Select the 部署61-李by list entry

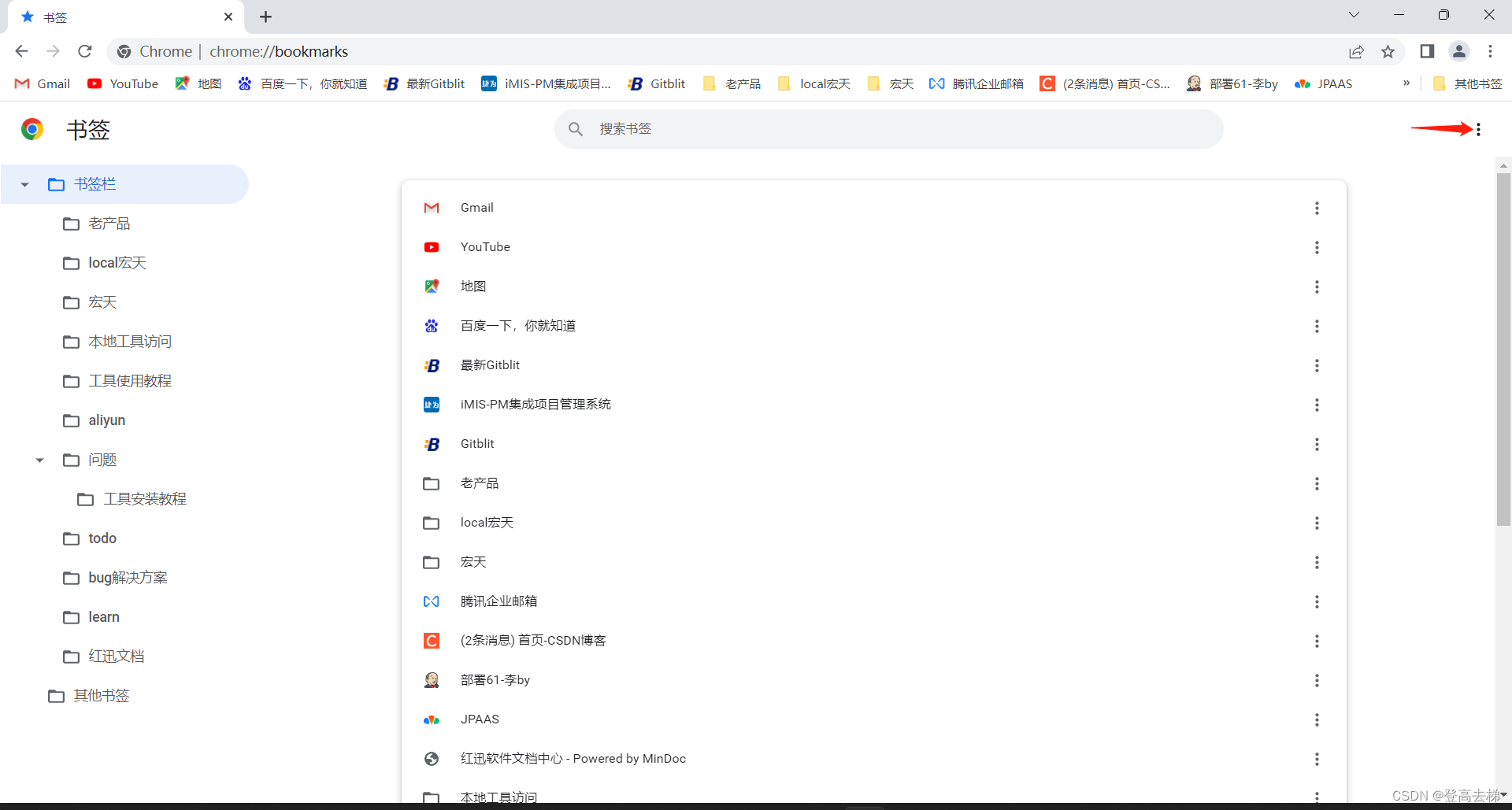tap(874, 680)
